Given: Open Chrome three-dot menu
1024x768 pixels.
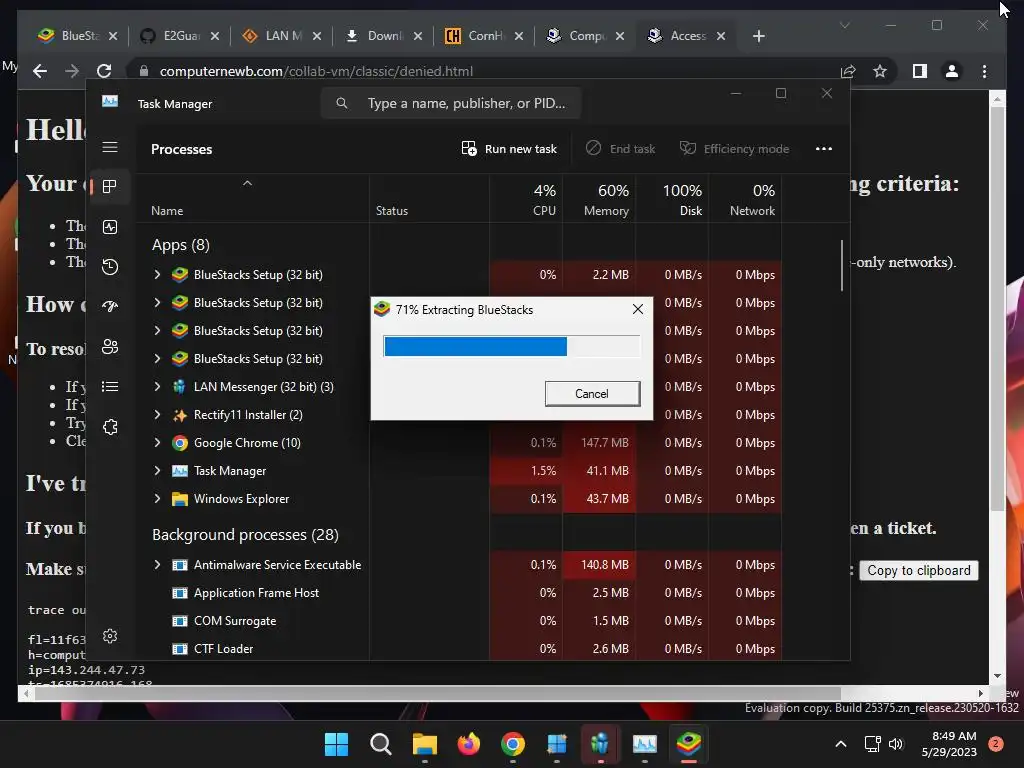Looking at the screenshot, I should tap(984, 71).
